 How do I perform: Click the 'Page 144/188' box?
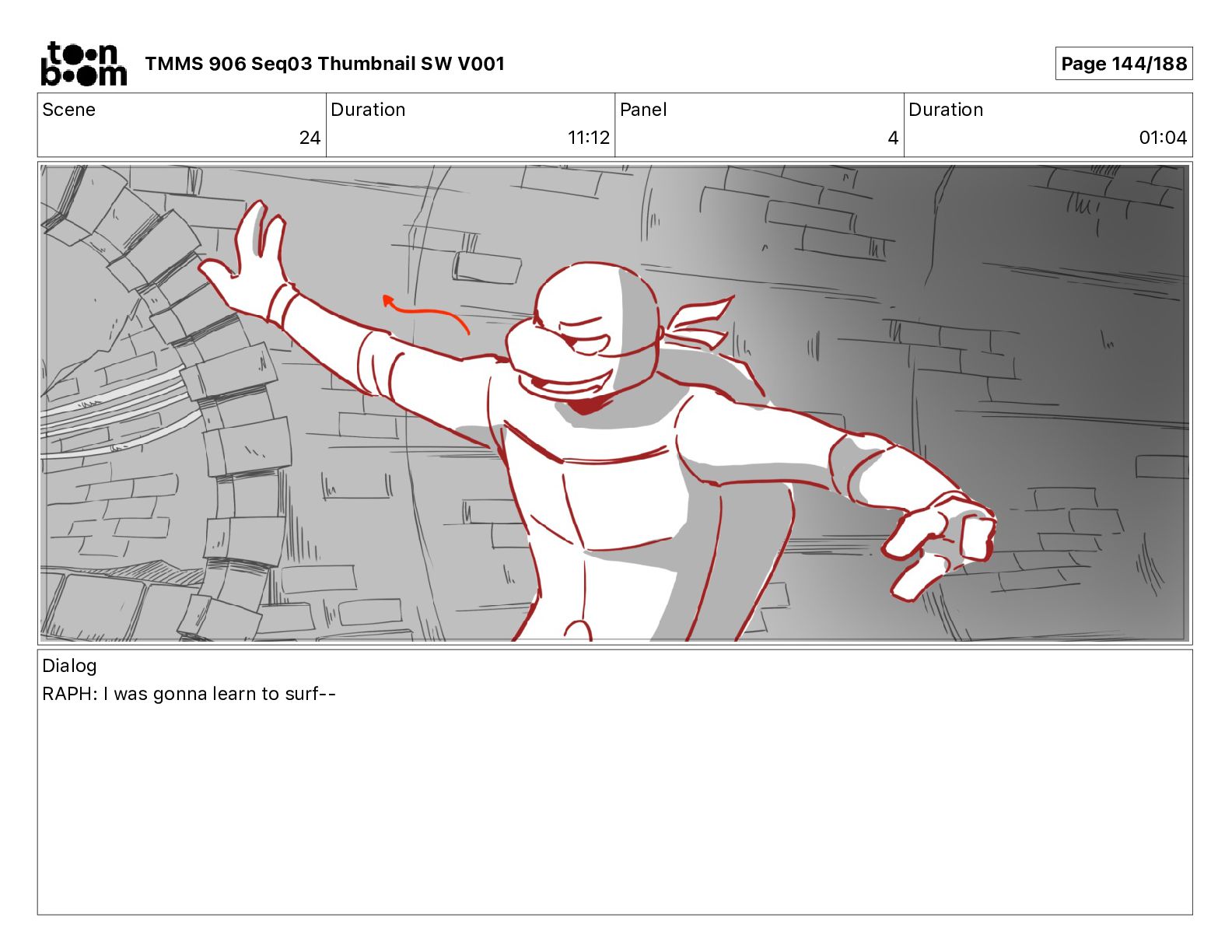click(1123, 64)
